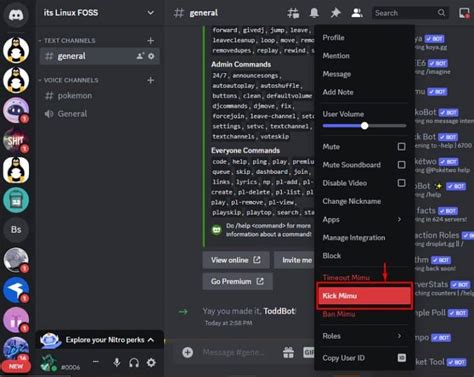Toggle the Mute Soundboard checkbox
Image resolution: width=474 pixels, height=377 pixels.
(402, 165)
